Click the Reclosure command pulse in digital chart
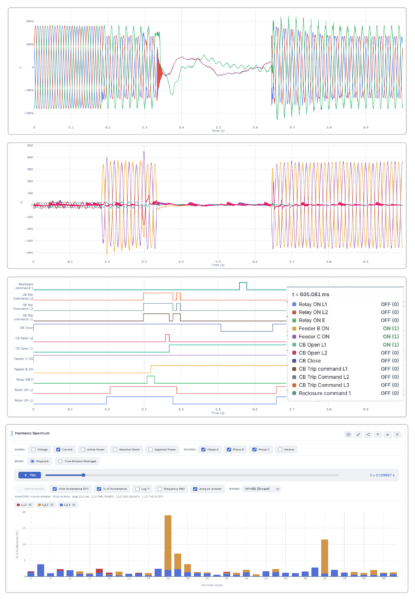This screenshot has height=600, width=415. click(x=243, y=286)
